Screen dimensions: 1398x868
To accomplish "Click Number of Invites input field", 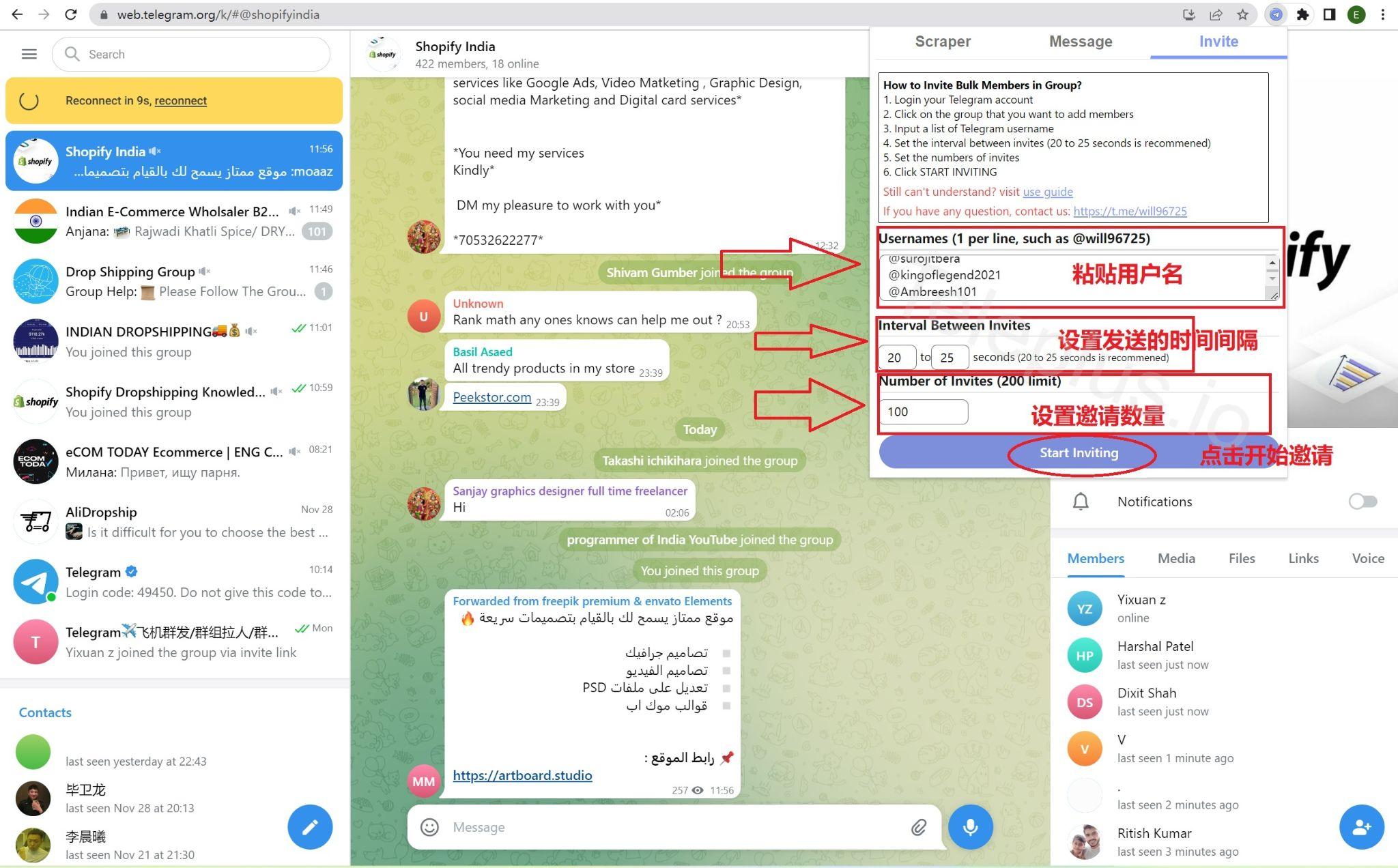I will 922,410.
